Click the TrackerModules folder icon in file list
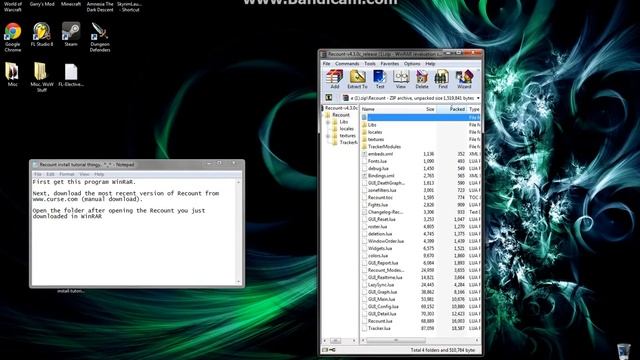Screen dimensions: 640x360 (364, 147)
